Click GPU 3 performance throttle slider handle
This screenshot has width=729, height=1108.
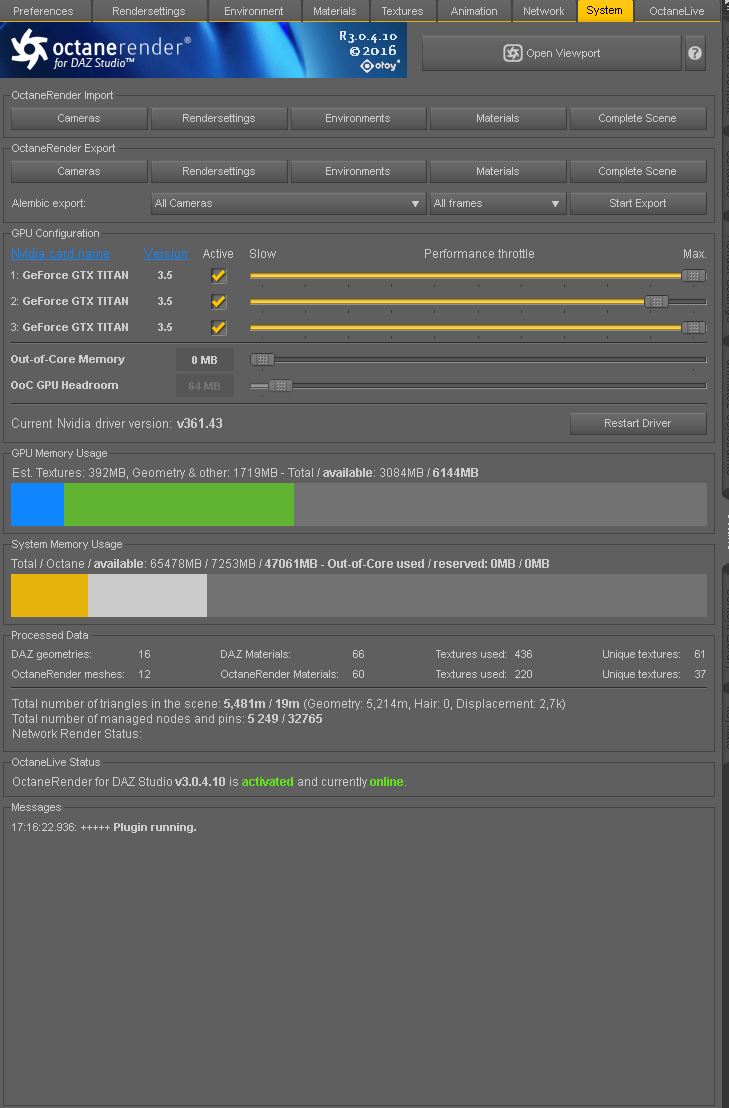coord(694,327)
